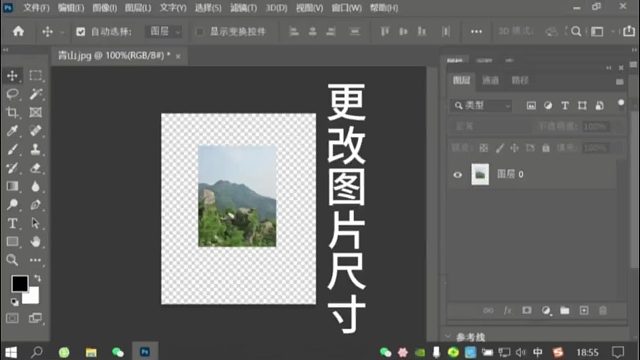Select the Frame tool
Screen dimensions: 640x360
click(x=36, y=112)
